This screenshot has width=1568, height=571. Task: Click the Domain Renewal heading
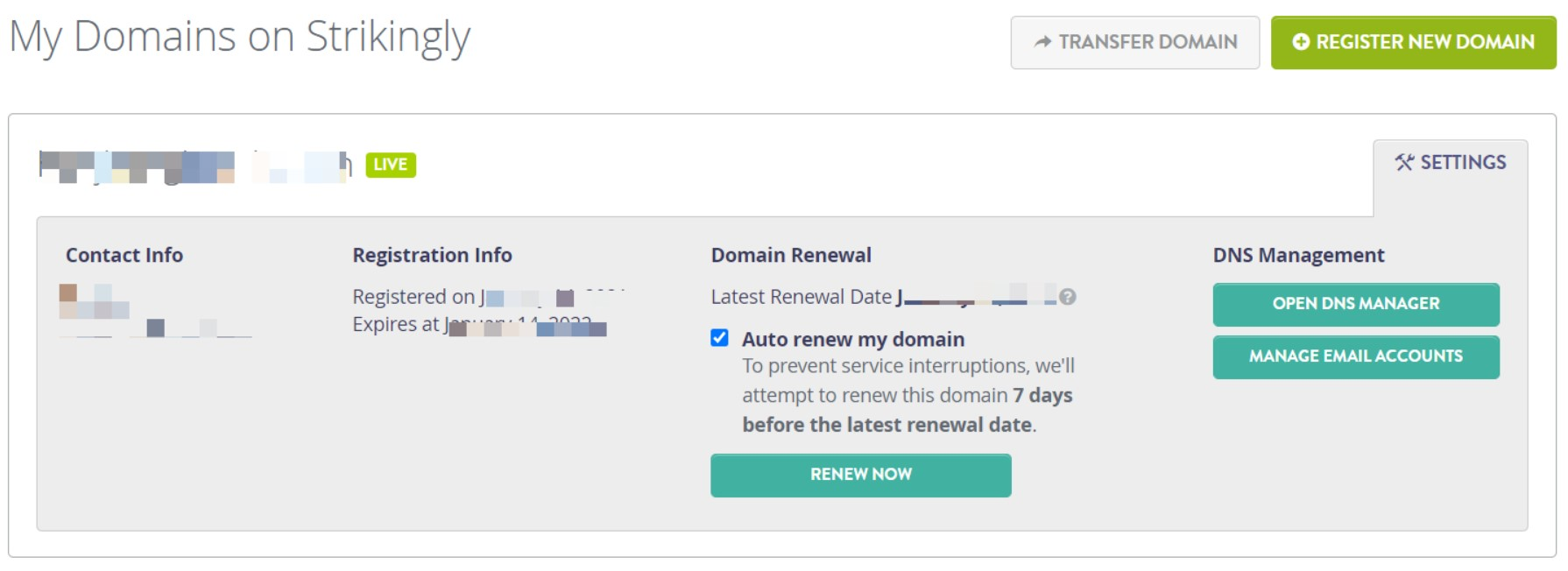(x=790, y=254)
